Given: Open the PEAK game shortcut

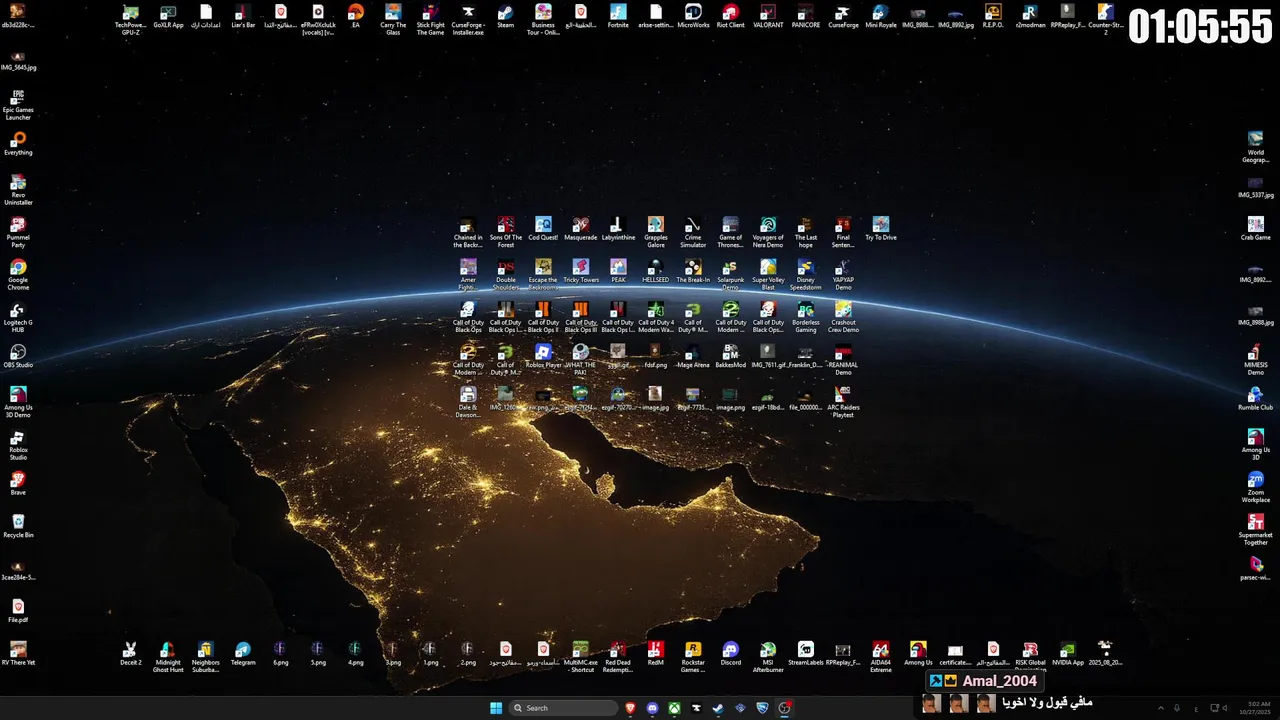Looking at the screenshot, I should 618,270.
